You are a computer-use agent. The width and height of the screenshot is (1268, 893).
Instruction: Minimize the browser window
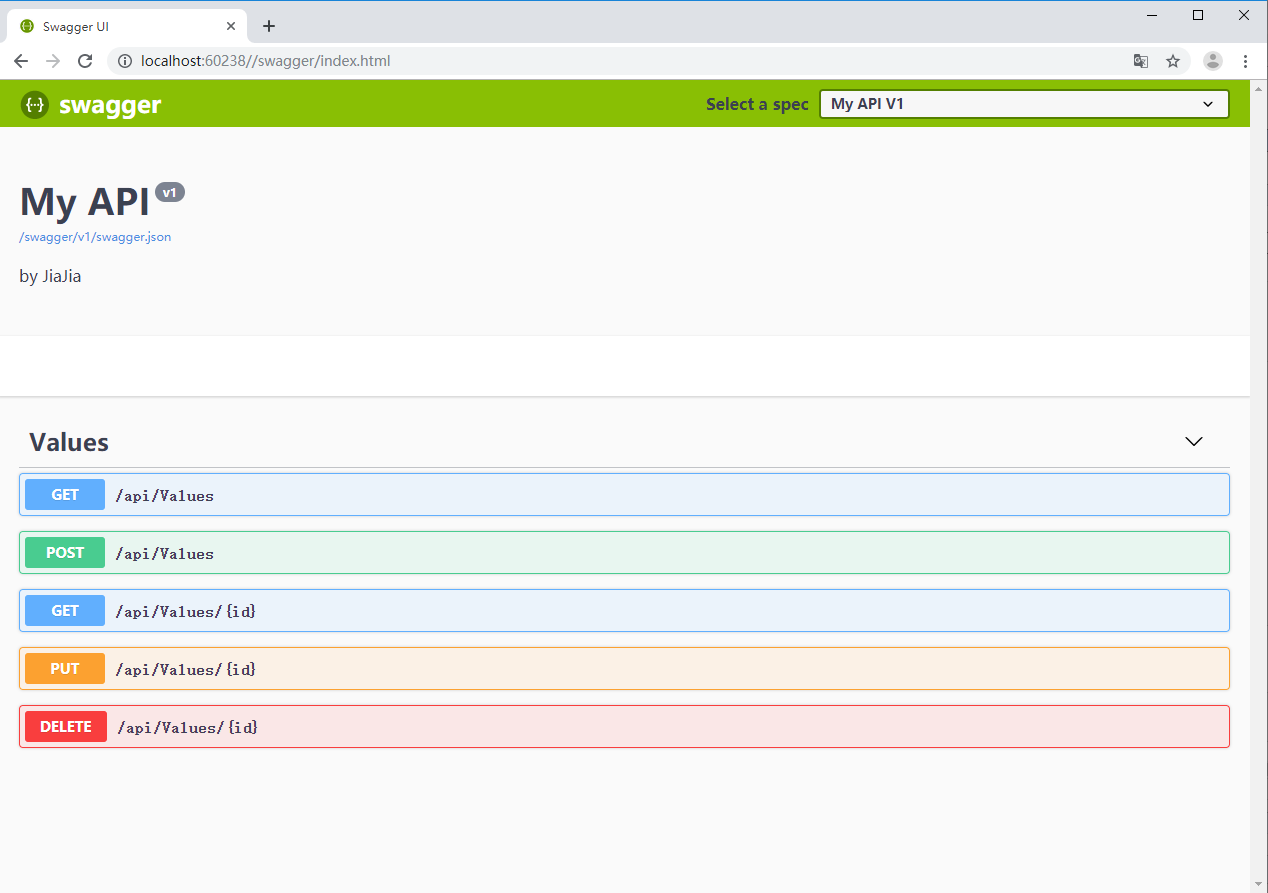(1152, 15)
